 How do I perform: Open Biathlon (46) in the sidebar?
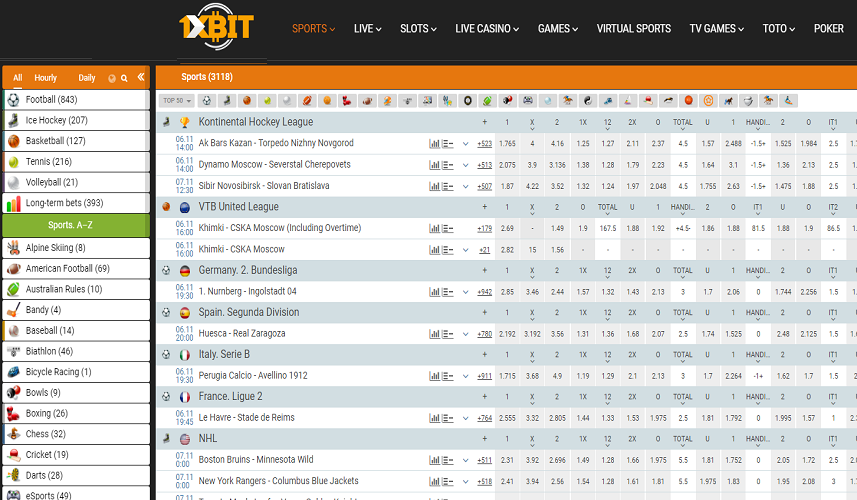coord(76,351)
